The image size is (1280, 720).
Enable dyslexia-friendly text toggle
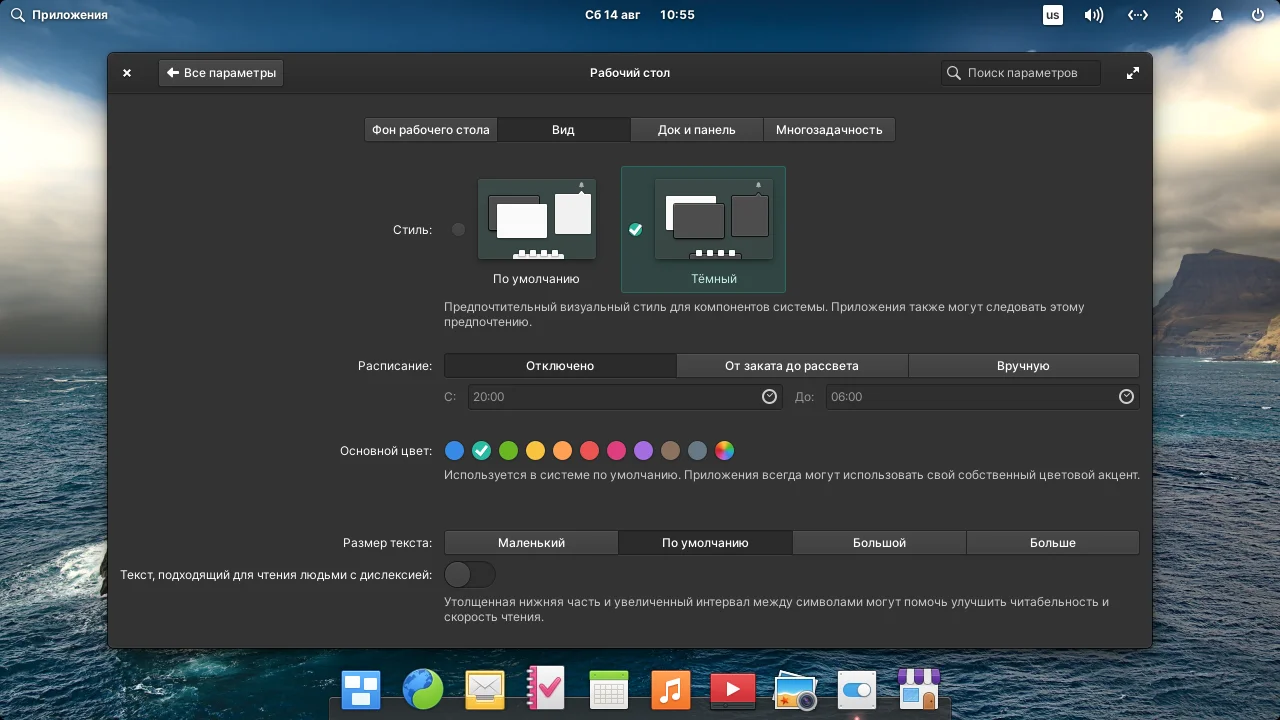click(470, 574)
